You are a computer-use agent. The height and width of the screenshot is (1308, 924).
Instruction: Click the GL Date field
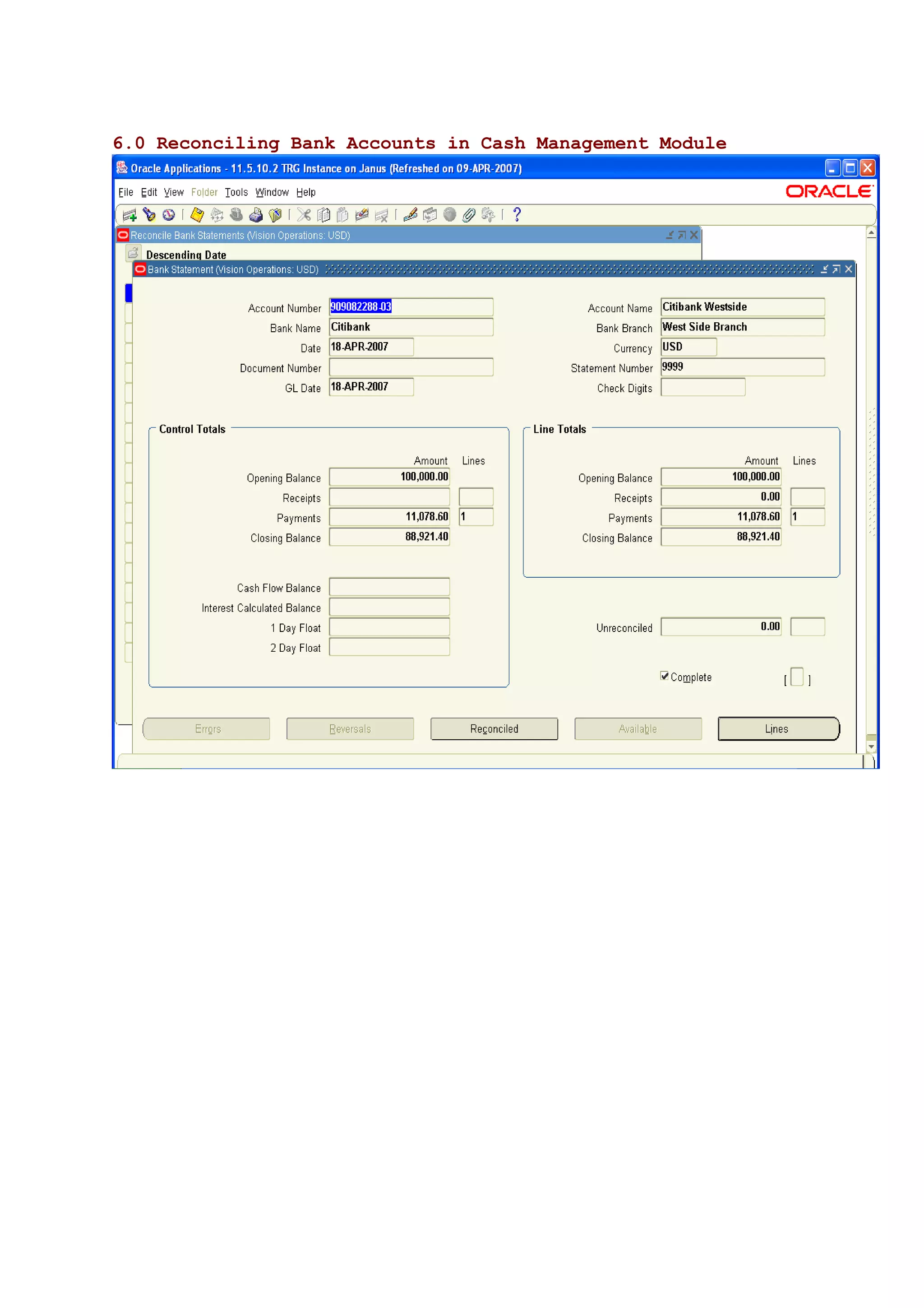coord(371,387)
